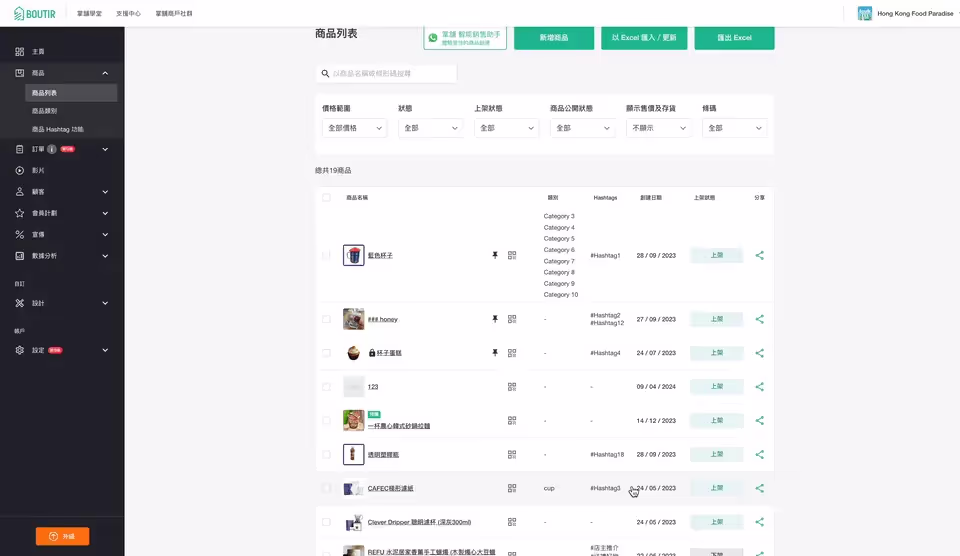Open the 主頁 home icon in the sidebar
The height and width of the screenshot is (556, 960).
tap(20, 51)
